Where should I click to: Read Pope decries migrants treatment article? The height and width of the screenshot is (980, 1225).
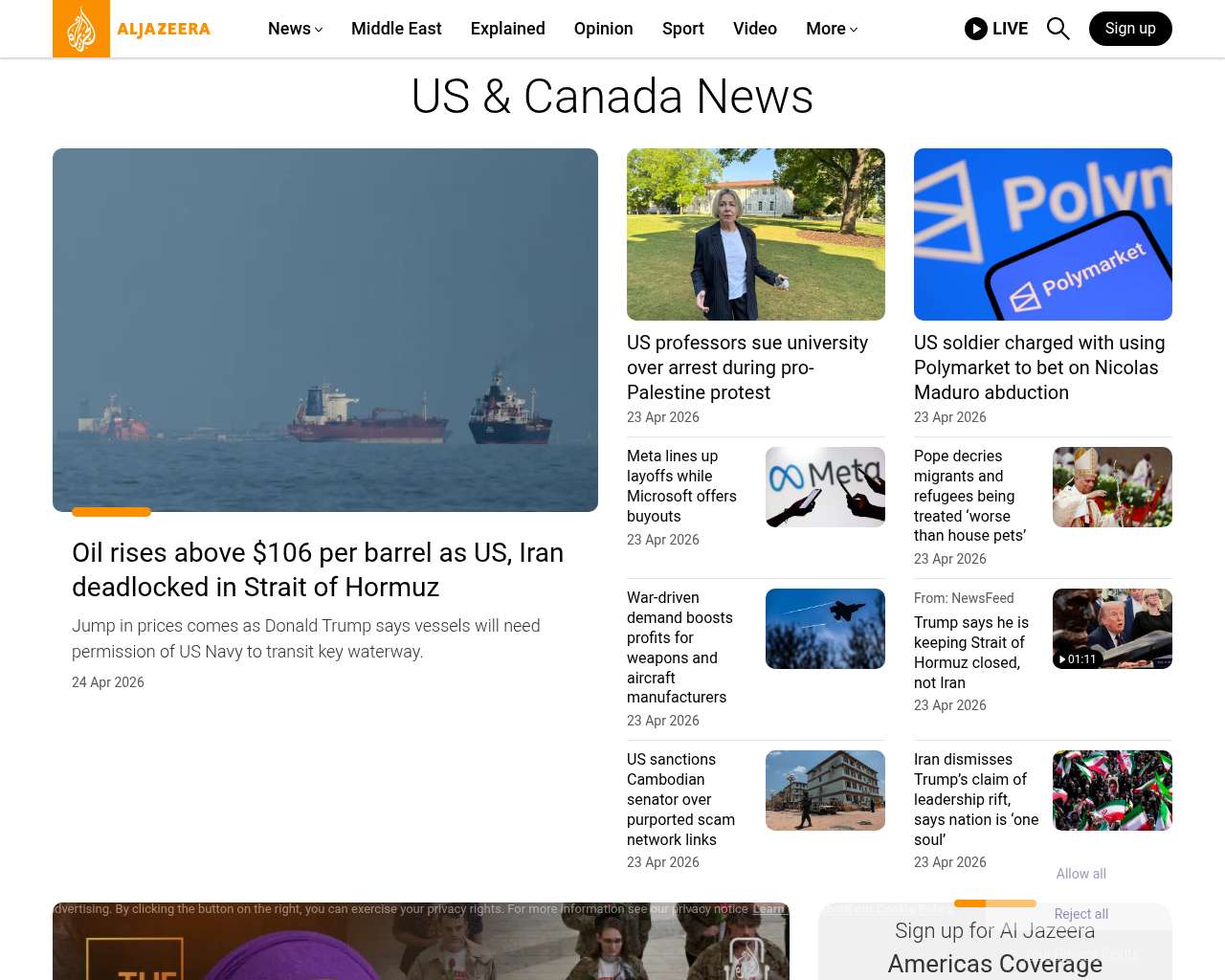point(969,496)
